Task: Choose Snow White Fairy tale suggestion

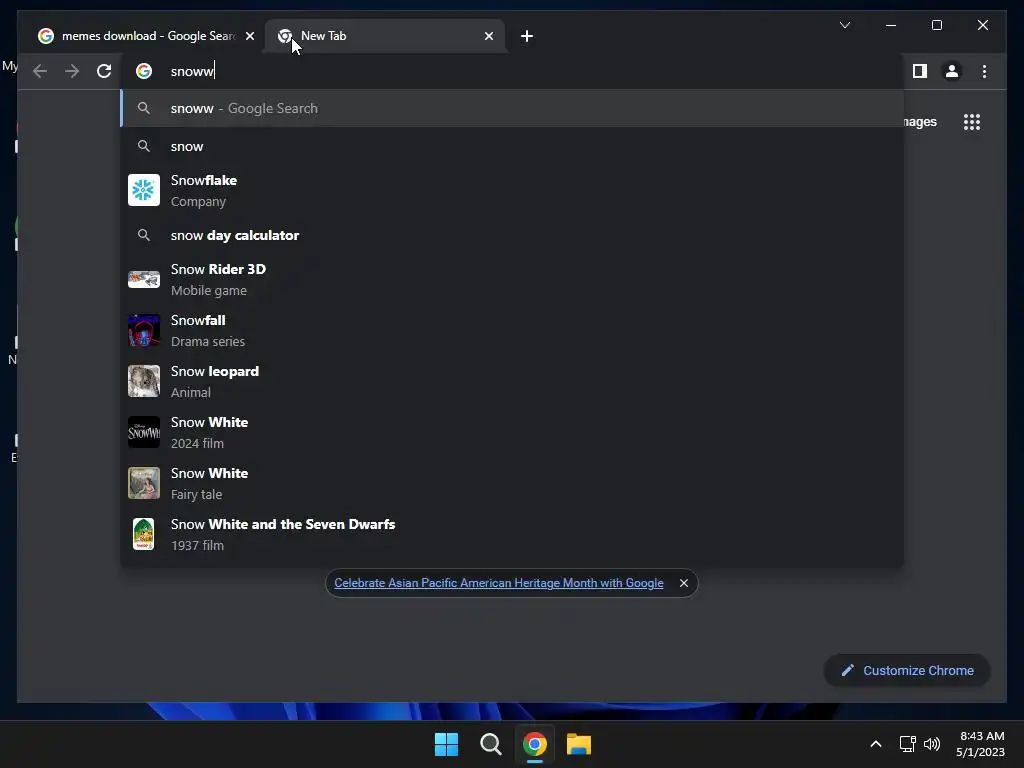Action: [512, 483]
